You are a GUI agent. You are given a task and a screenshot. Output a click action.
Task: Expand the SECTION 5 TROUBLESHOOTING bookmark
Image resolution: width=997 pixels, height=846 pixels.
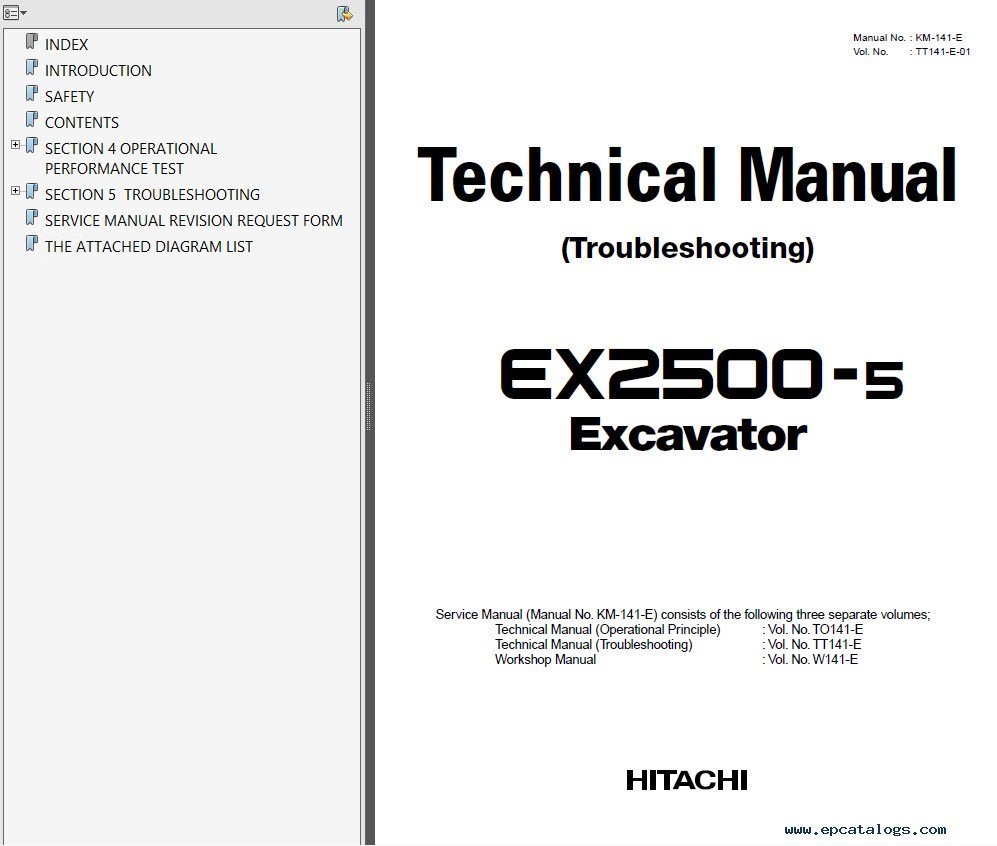coord(15,191)
